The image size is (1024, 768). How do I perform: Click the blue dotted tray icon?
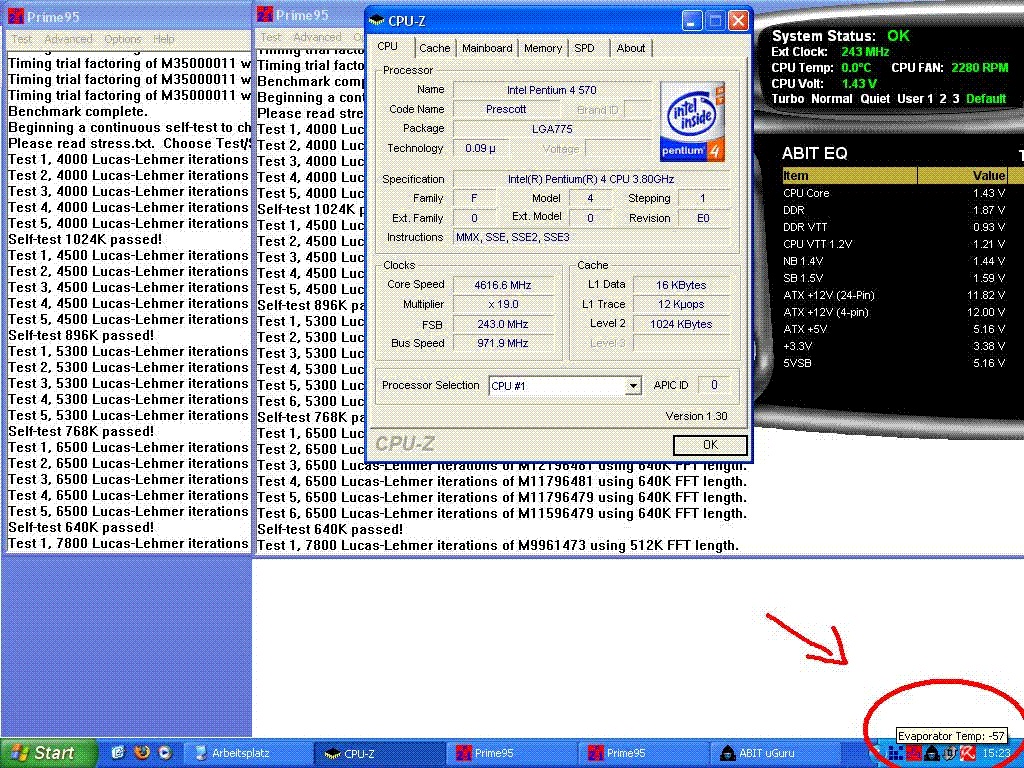pyautogui.click(x=896, y=753)
